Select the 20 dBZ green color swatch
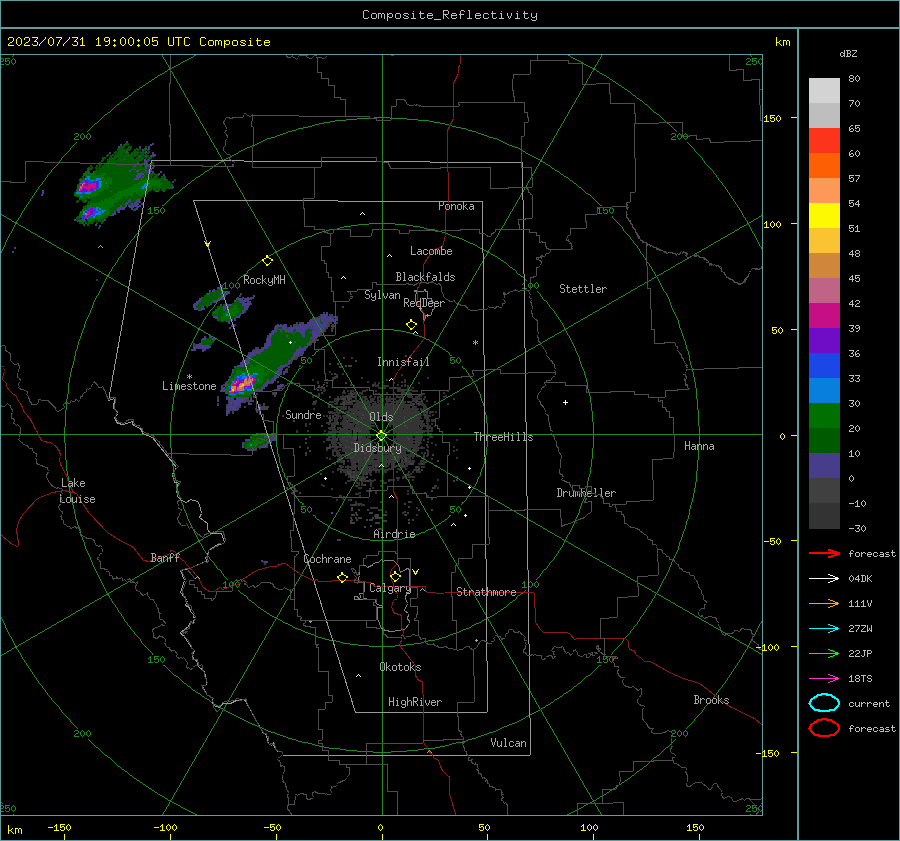 pyautogui.click(x=824, y=416)
